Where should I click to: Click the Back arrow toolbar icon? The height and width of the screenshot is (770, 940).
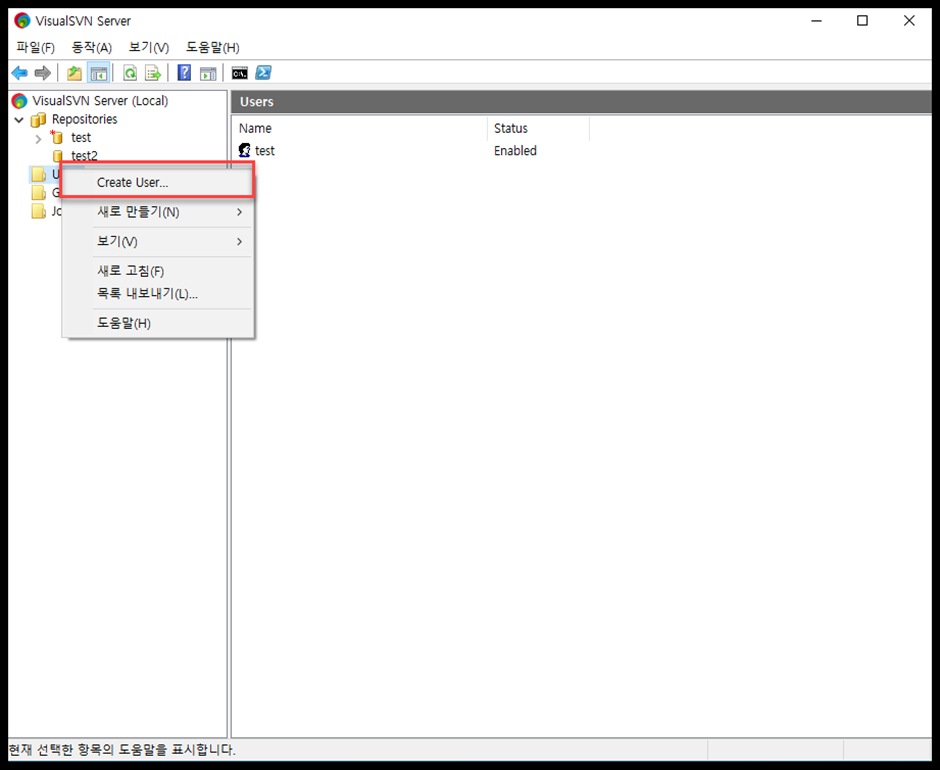pyautogui.click(x=19, y=73)
